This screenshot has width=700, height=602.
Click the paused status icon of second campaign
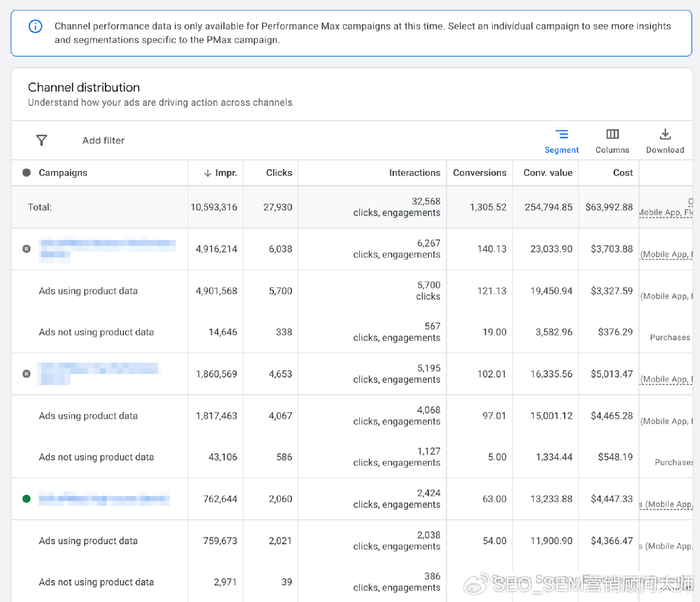[x=26, y=374]
